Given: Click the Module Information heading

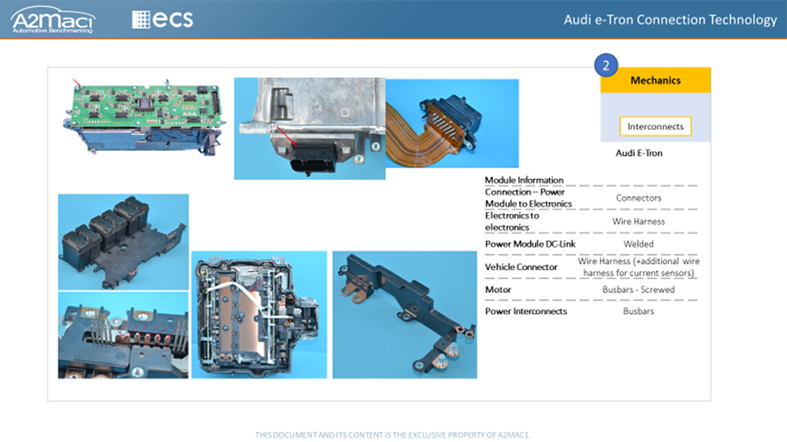Looking at the screenshot, I should [524, 180].
